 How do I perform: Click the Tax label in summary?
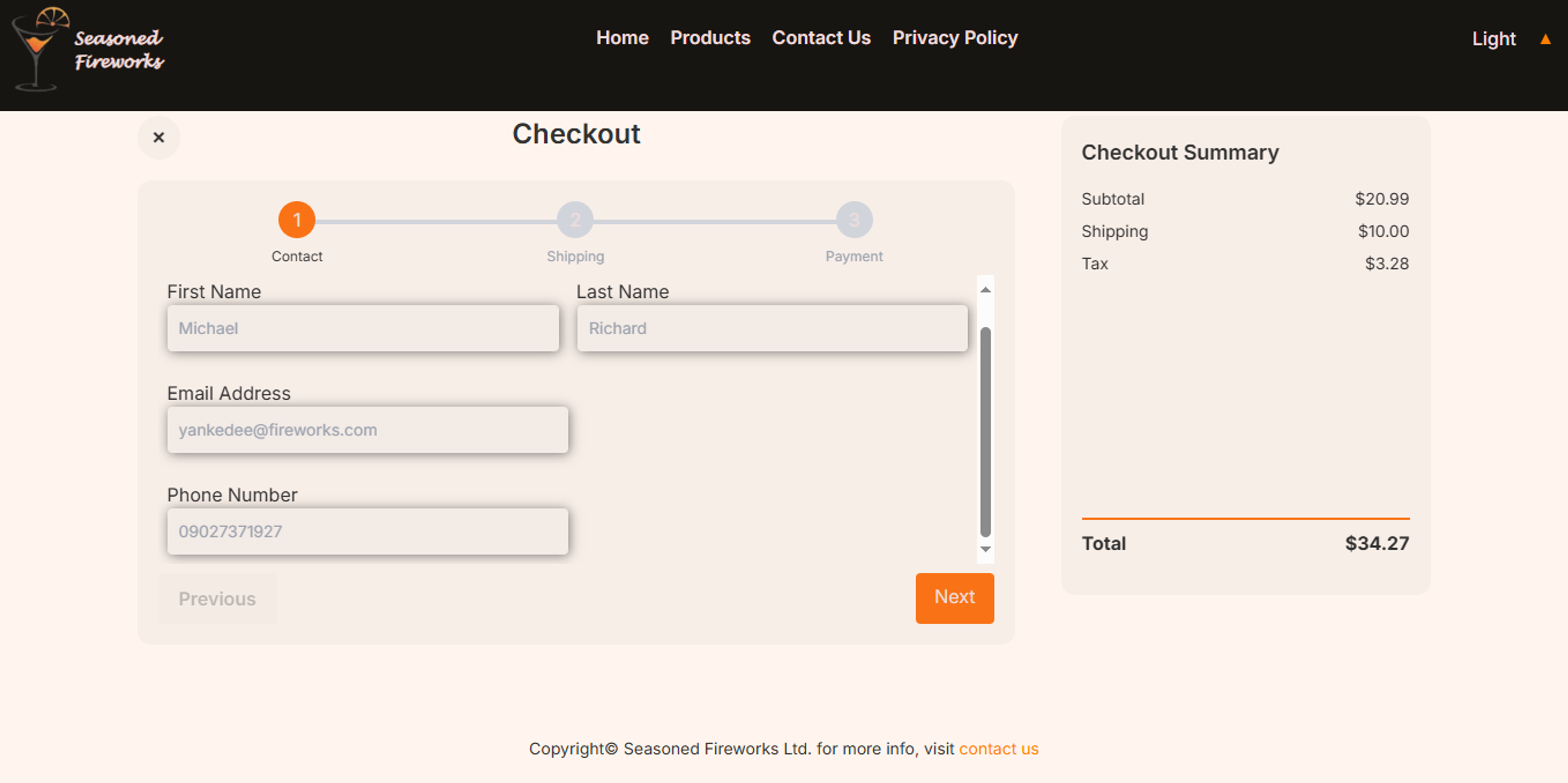coord(1094,263)
